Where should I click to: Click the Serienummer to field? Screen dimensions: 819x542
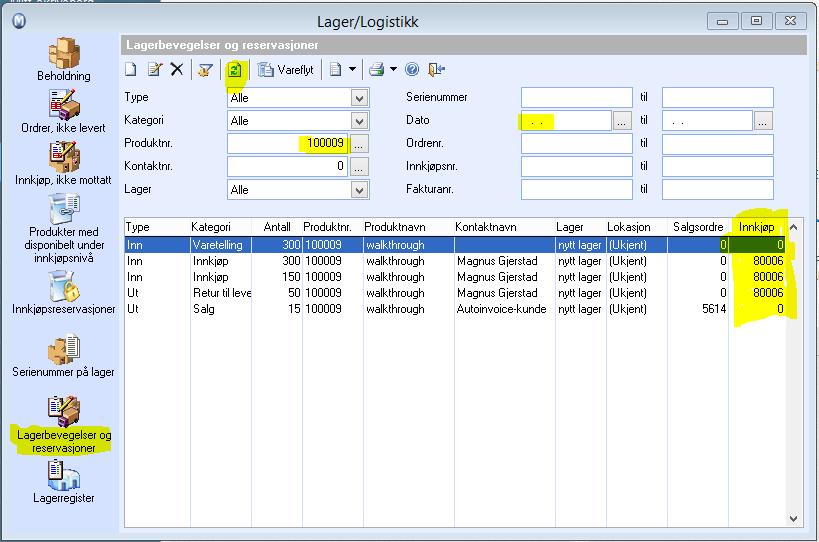[x=718, y=98]
